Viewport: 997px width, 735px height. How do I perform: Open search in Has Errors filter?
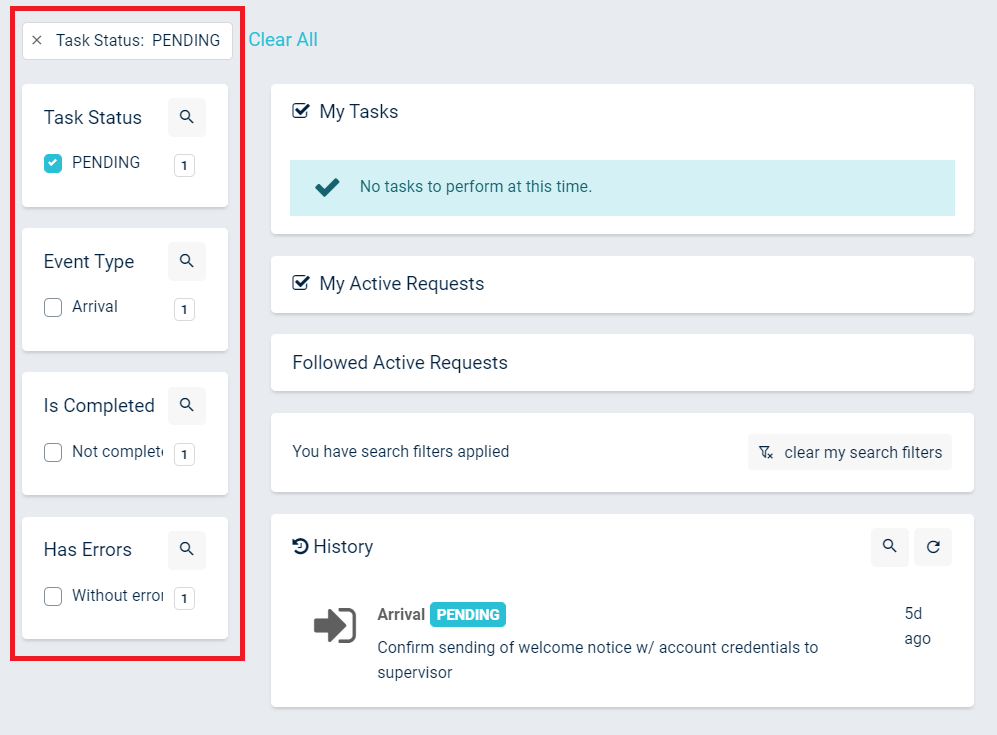click(x=186, y=549)
